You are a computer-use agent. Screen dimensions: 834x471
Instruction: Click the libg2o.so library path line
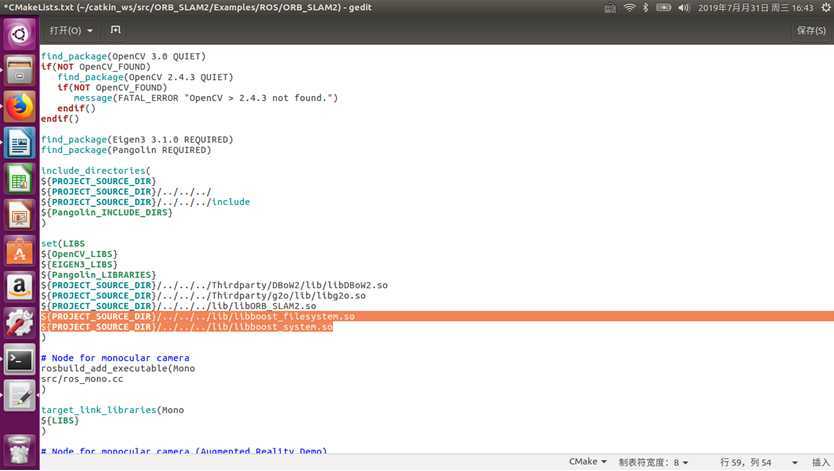203,296
